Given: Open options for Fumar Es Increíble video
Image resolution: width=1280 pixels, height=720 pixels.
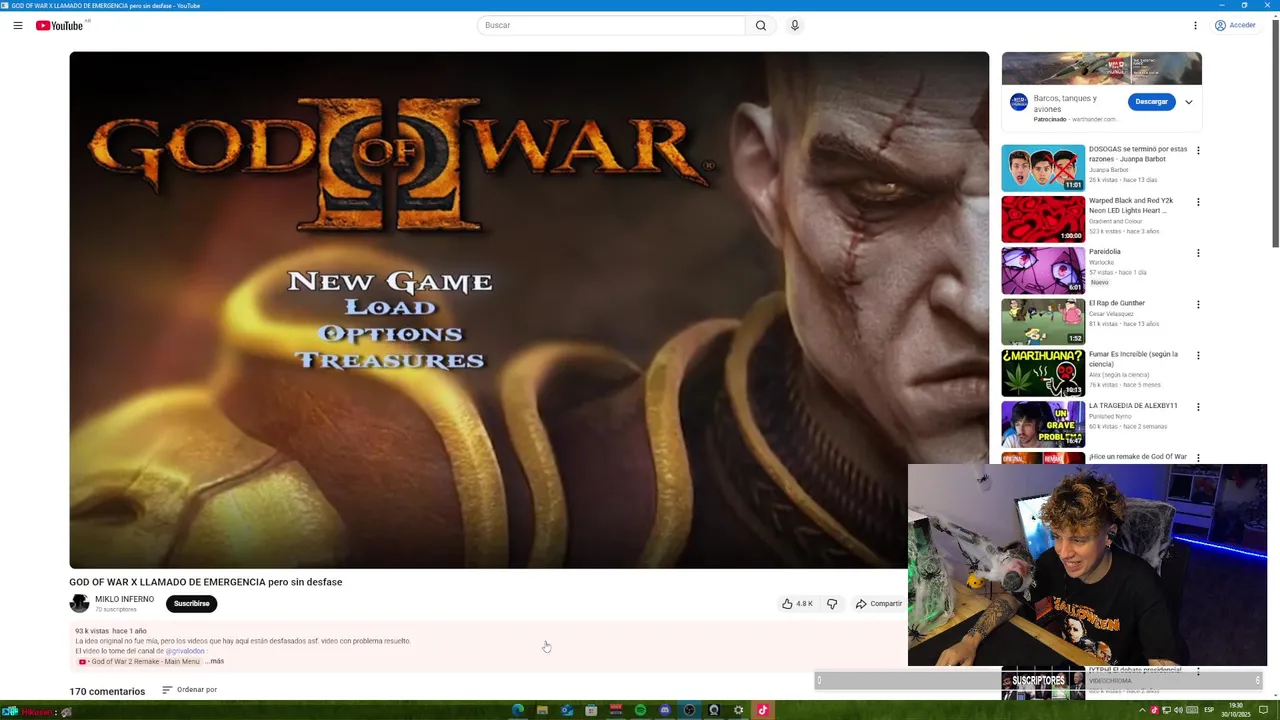Looking at the screenshot, I should click(1198, 356).
